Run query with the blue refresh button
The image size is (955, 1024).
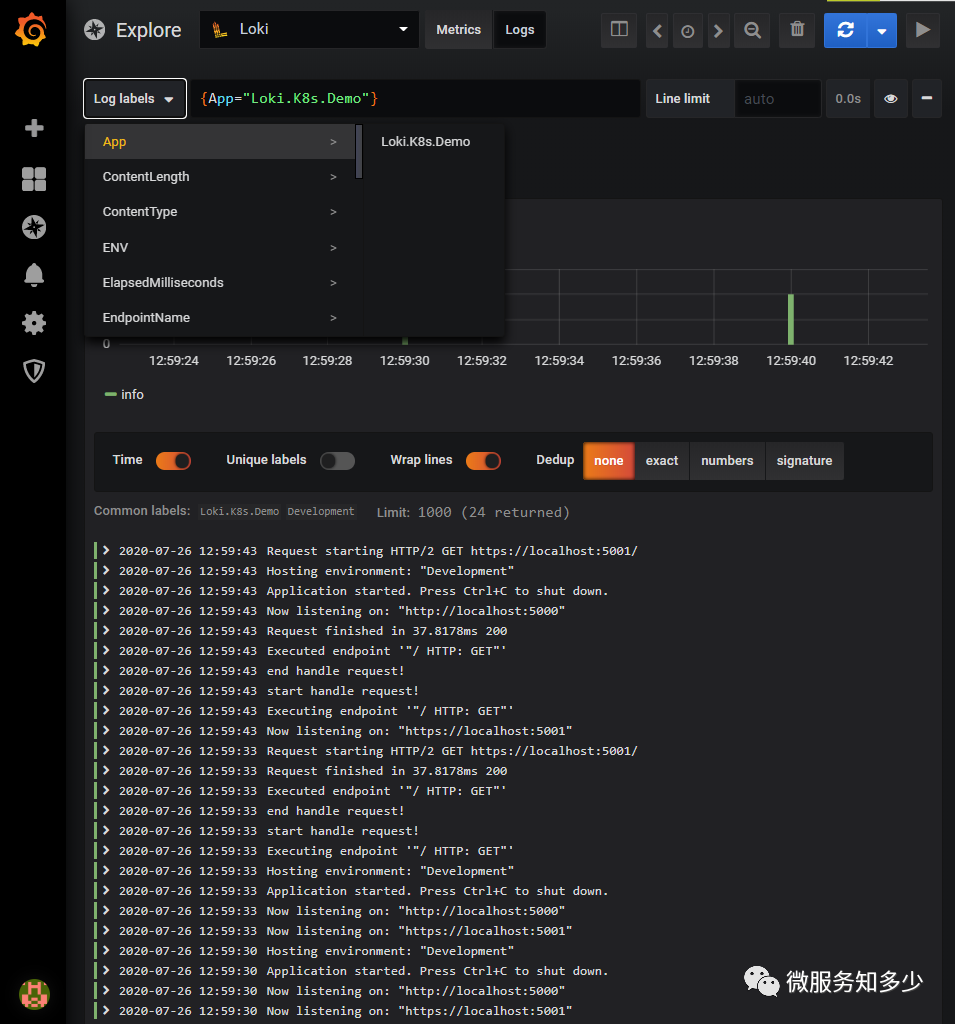845,30
